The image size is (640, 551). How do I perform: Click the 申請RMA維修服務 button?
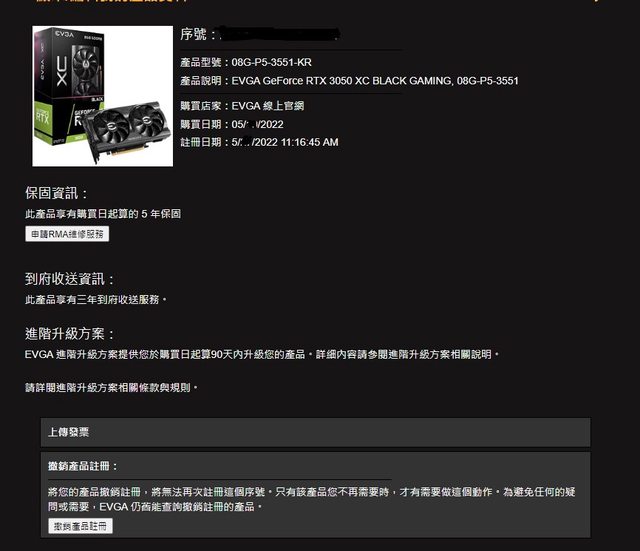tap(67, 234)
